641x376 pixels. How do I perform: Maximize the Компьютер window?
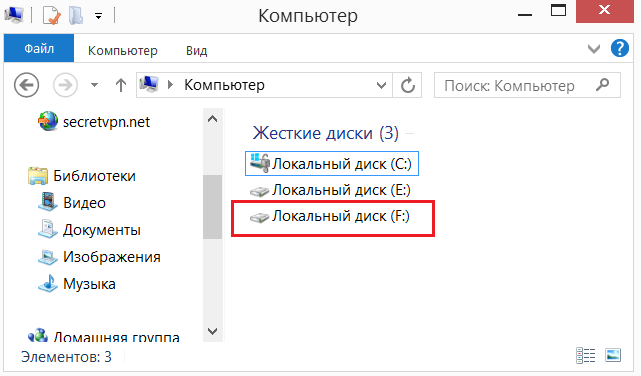pyautogui.click(x=558, y=11)
